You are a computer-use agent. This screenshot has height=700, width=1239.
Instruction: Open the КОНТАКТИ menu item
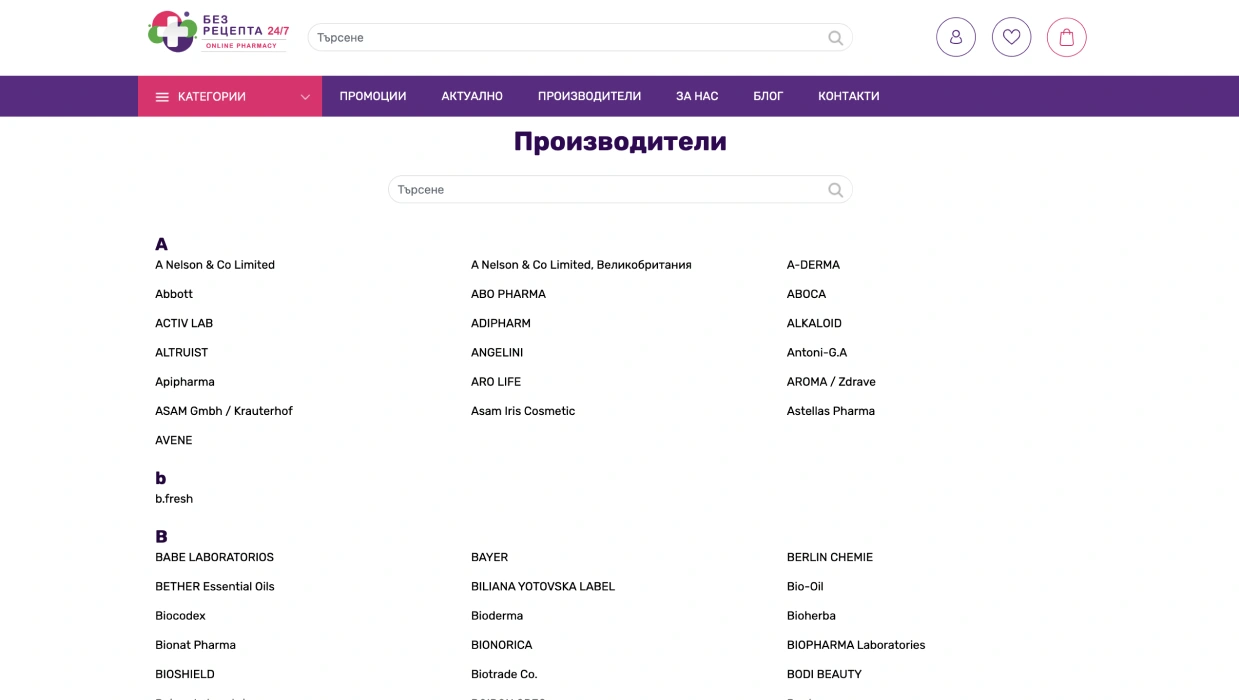click(x=849, y=96)
